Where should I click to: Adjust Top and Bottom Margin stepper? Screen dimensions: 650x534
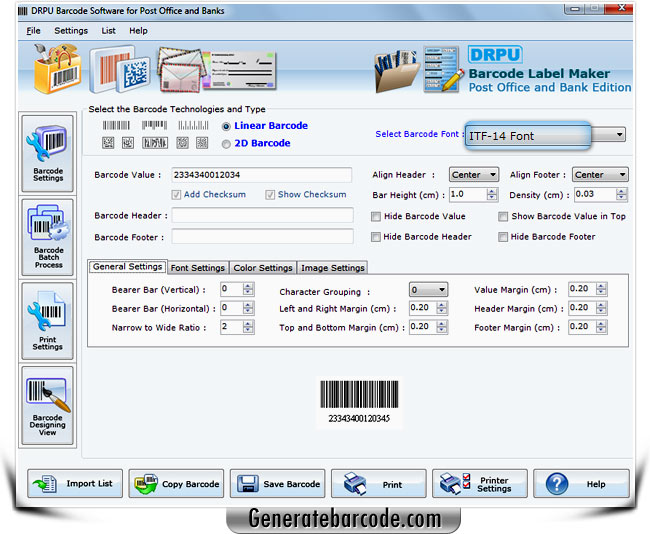click(x=442, y=327)
